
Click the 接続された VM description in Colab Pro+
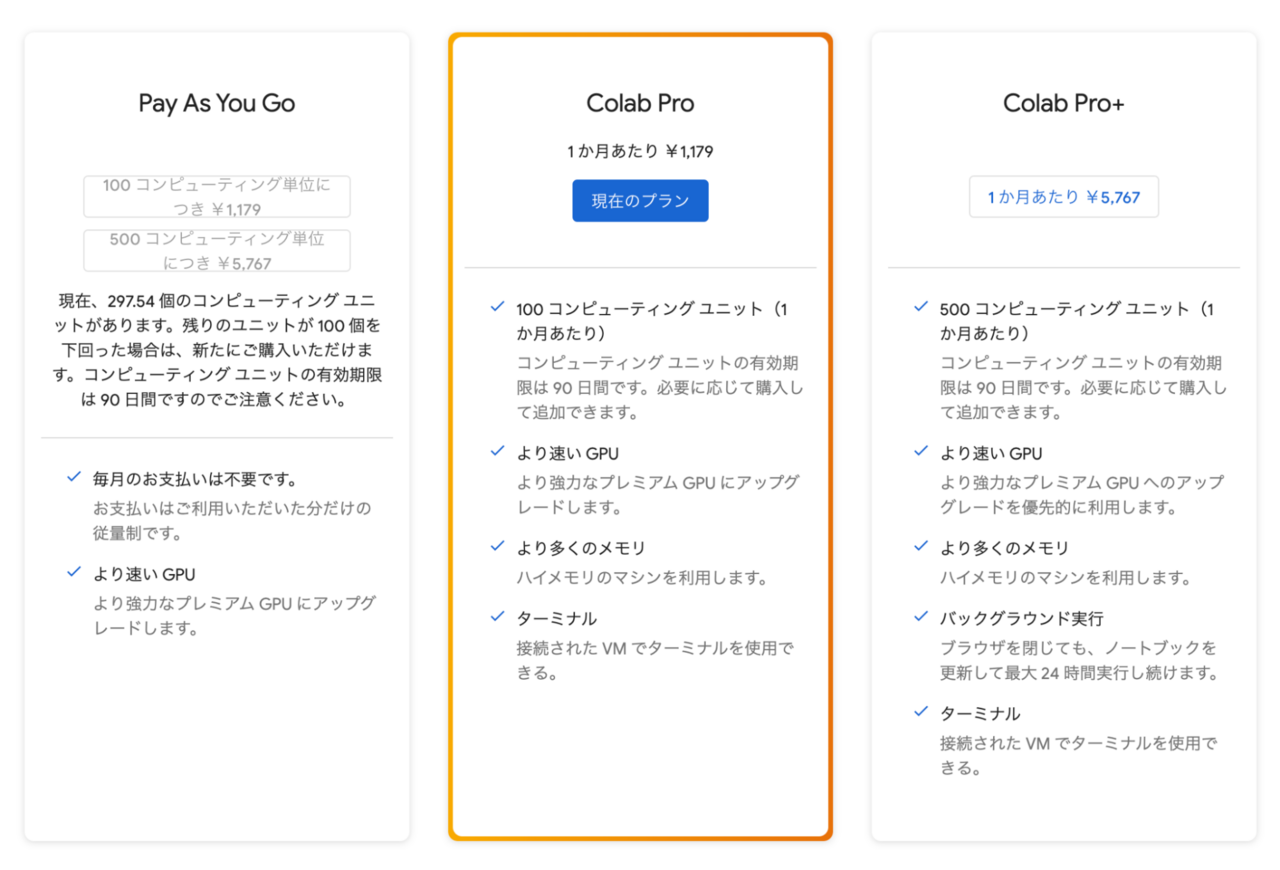(x=1079, y=755)
